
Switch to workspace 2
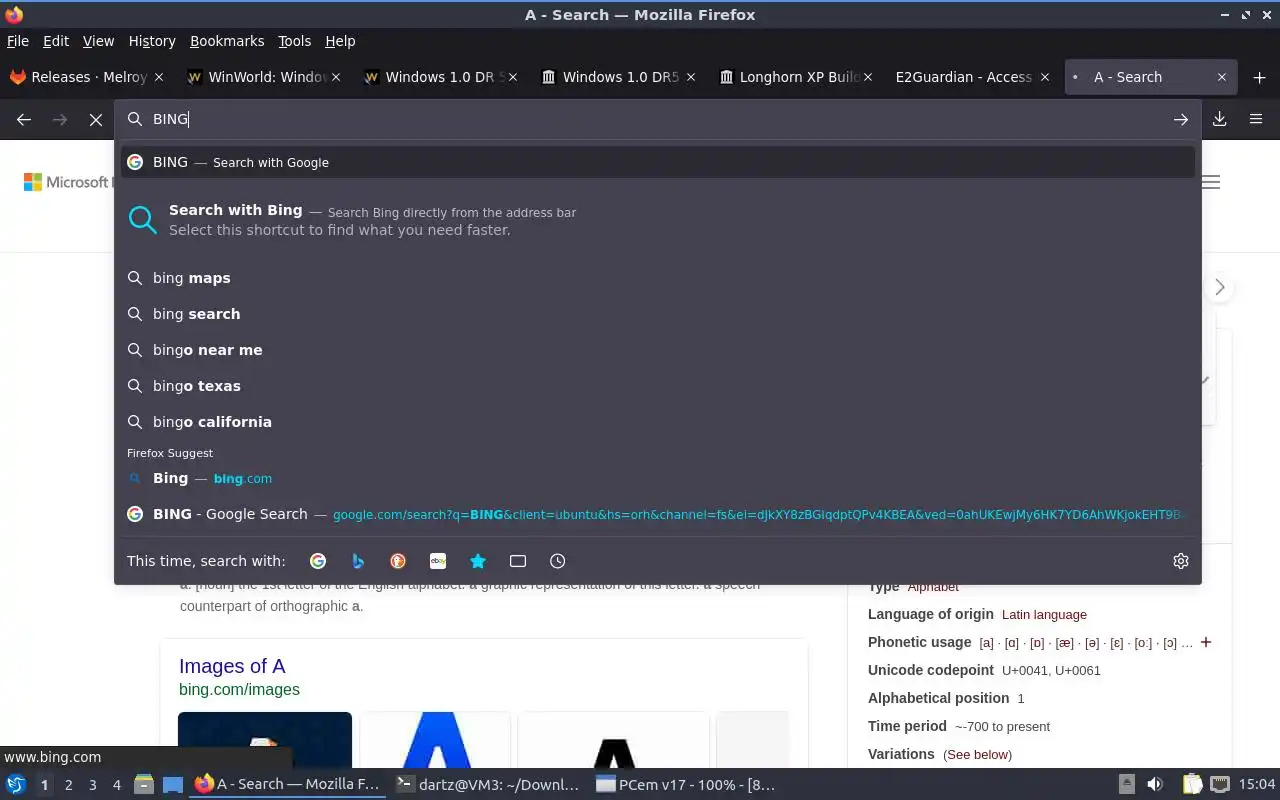(68, 785)
